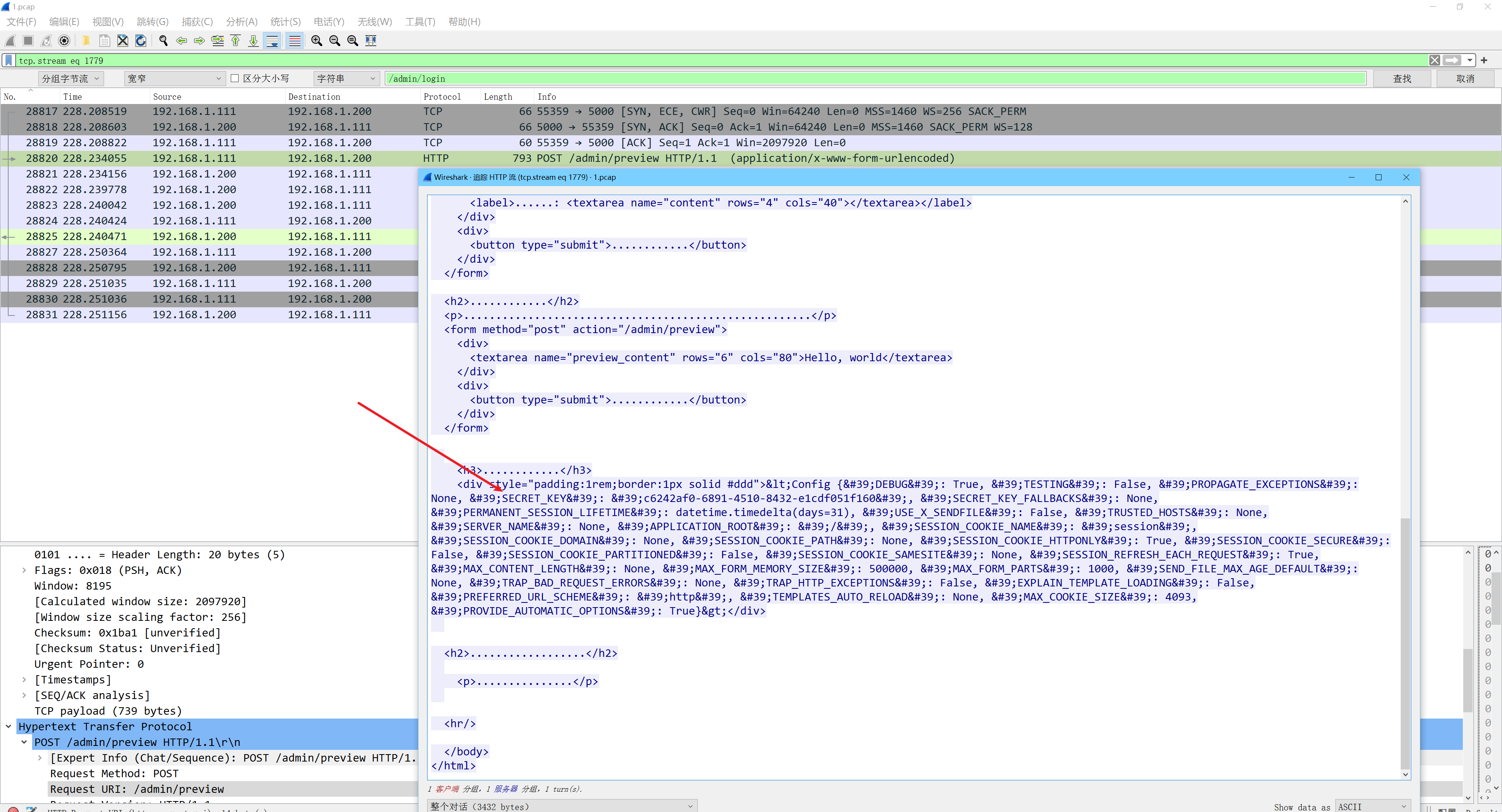Open 宽窄 character width dropdown
Screen dimensions: 1502x812
174,78
